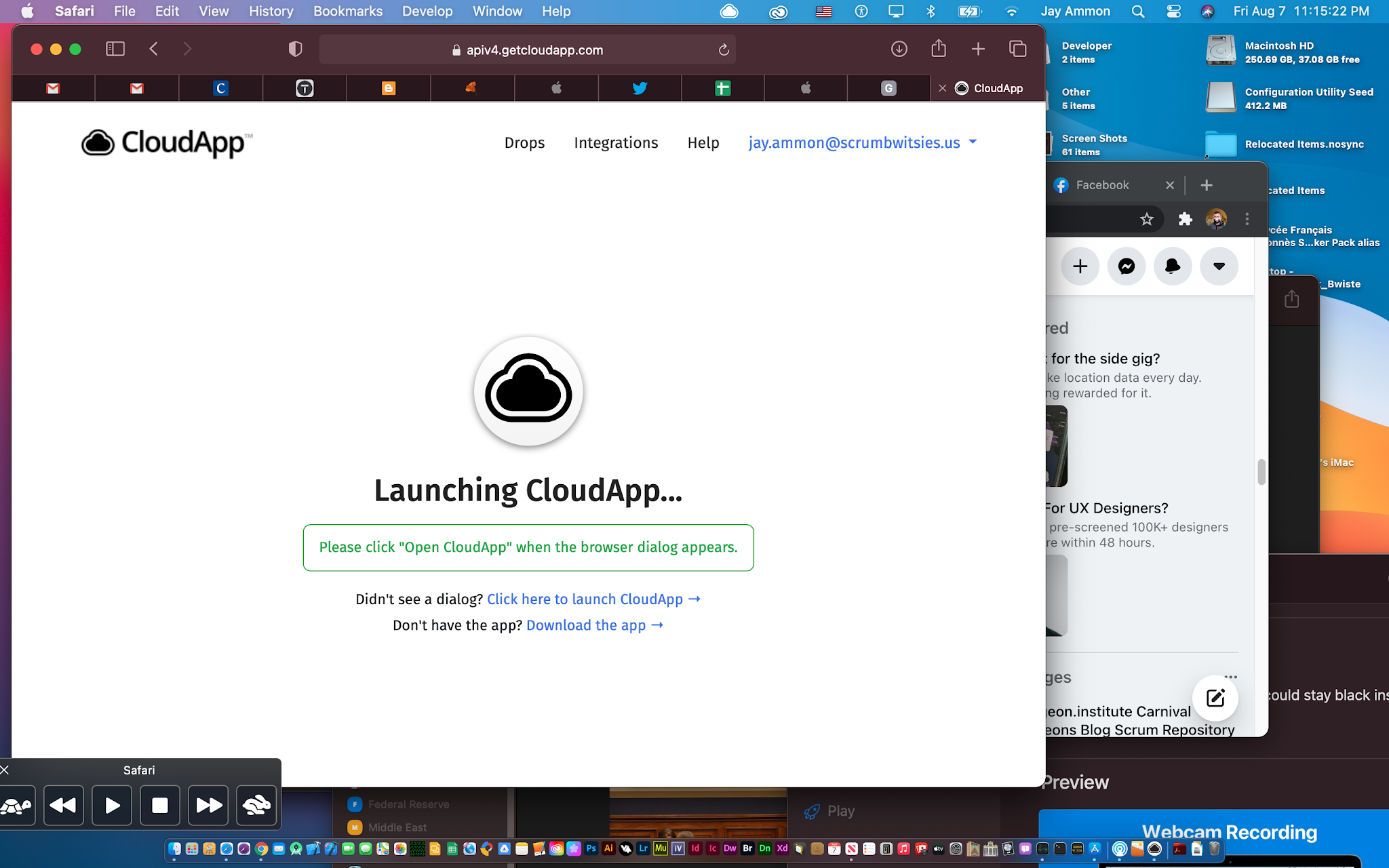Open the Help link in CloudApp header
This screenshot has width=1389, height=868.
703,143
